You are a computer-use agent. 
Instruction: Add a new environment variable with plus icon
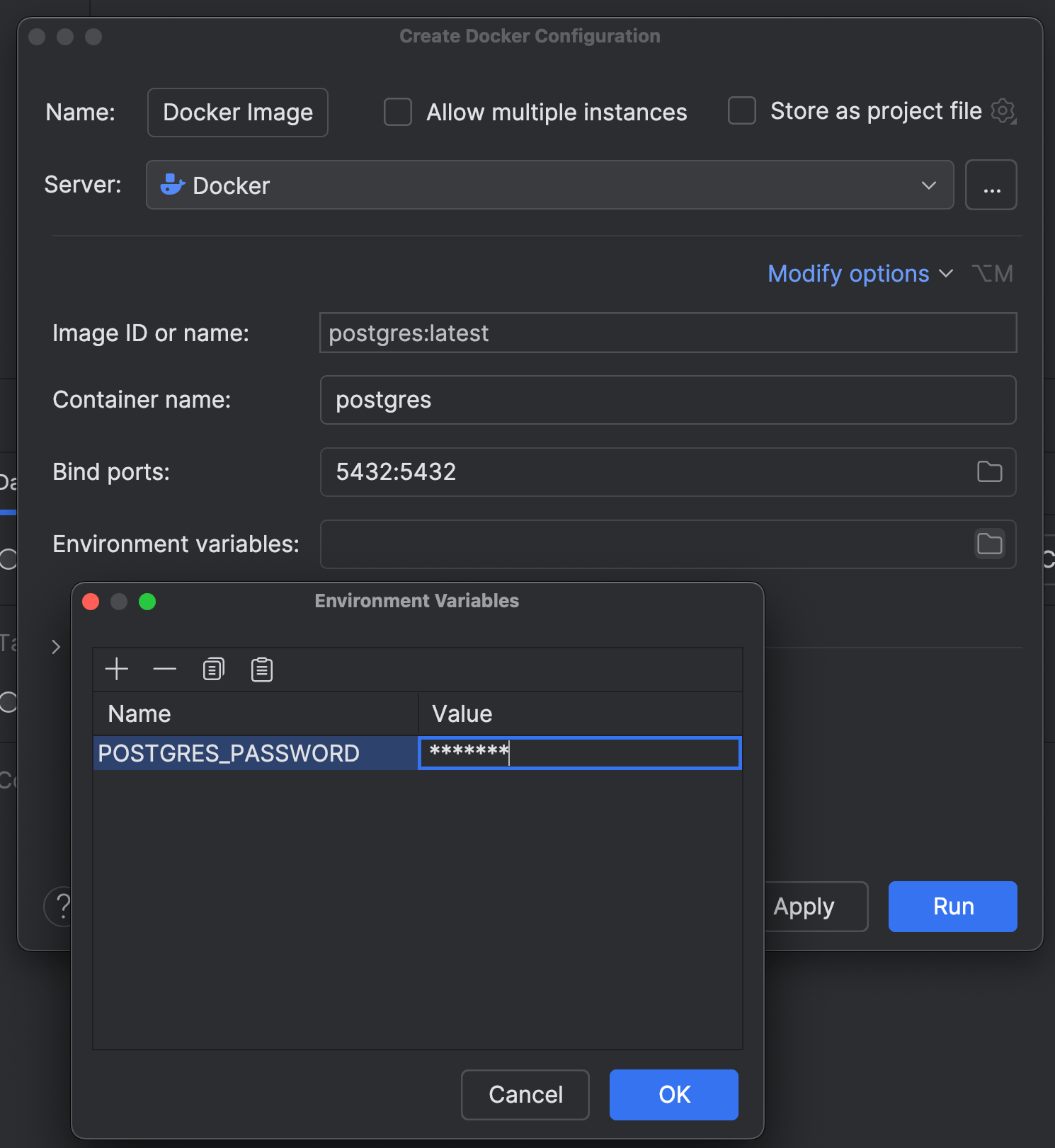click(117, 669)
